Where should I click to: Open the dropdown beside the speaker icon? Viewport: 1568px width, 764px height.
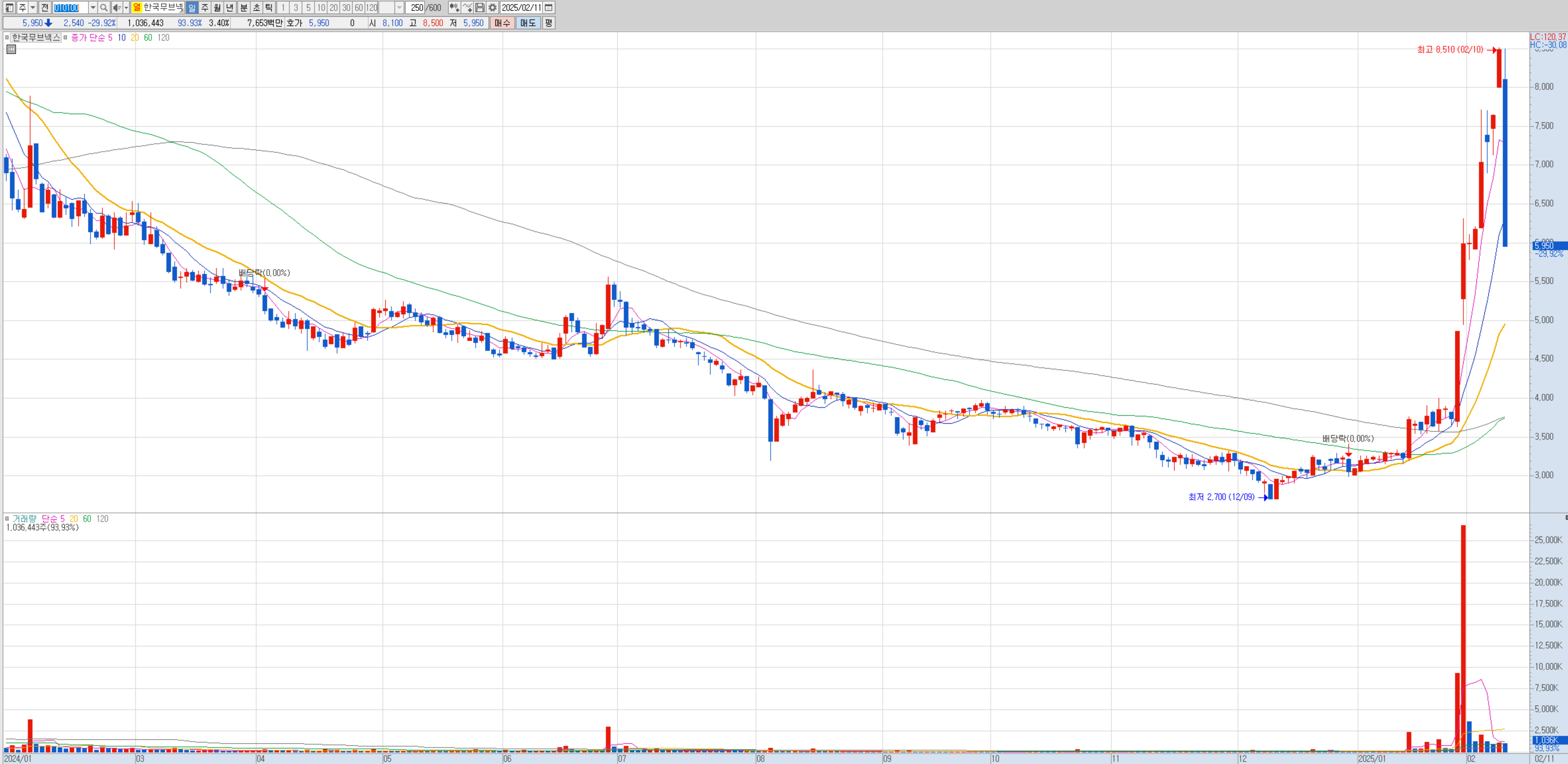126,8
